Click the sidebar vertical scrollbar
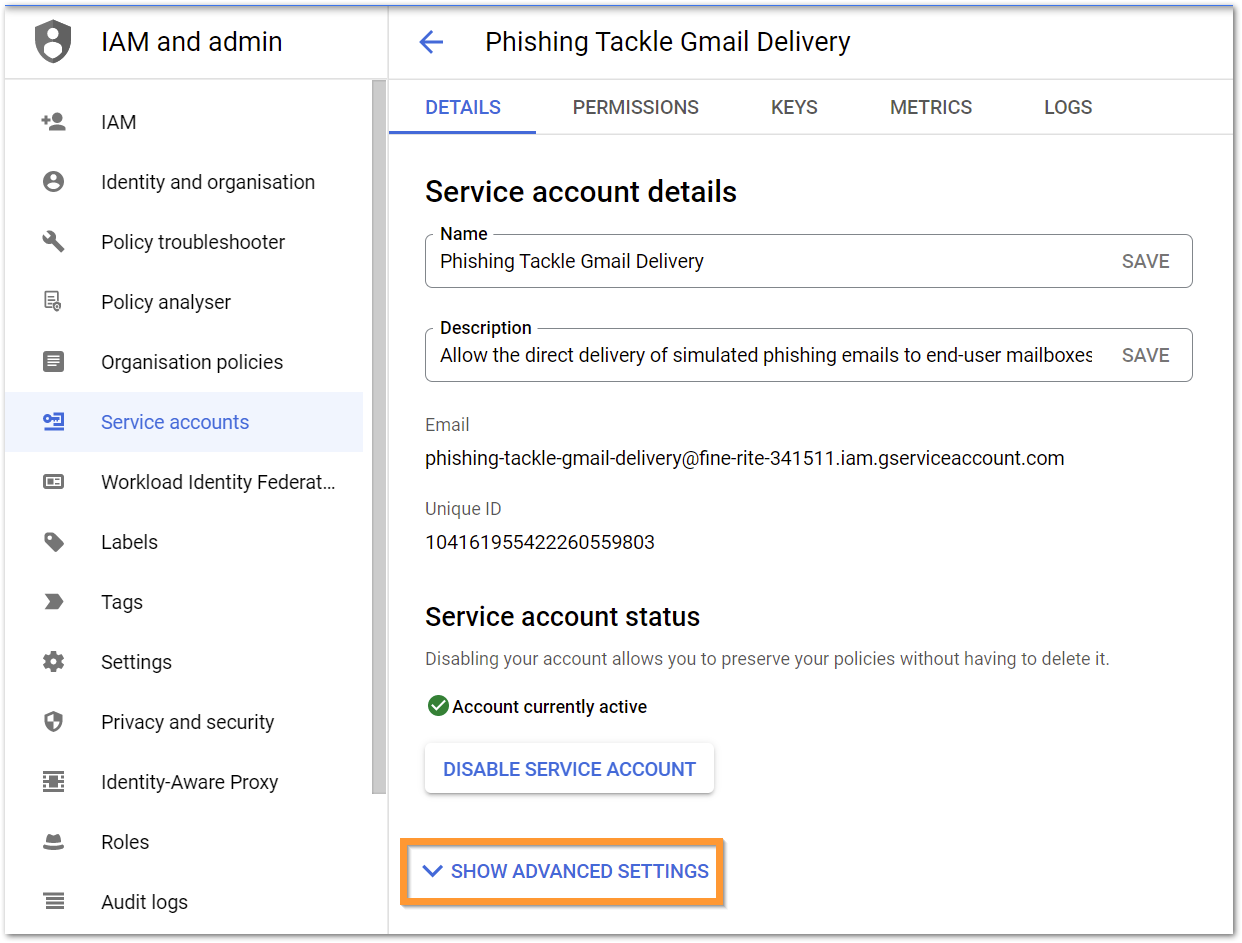The height and width of the screenshot is (943, 1242). coord(379,438)
